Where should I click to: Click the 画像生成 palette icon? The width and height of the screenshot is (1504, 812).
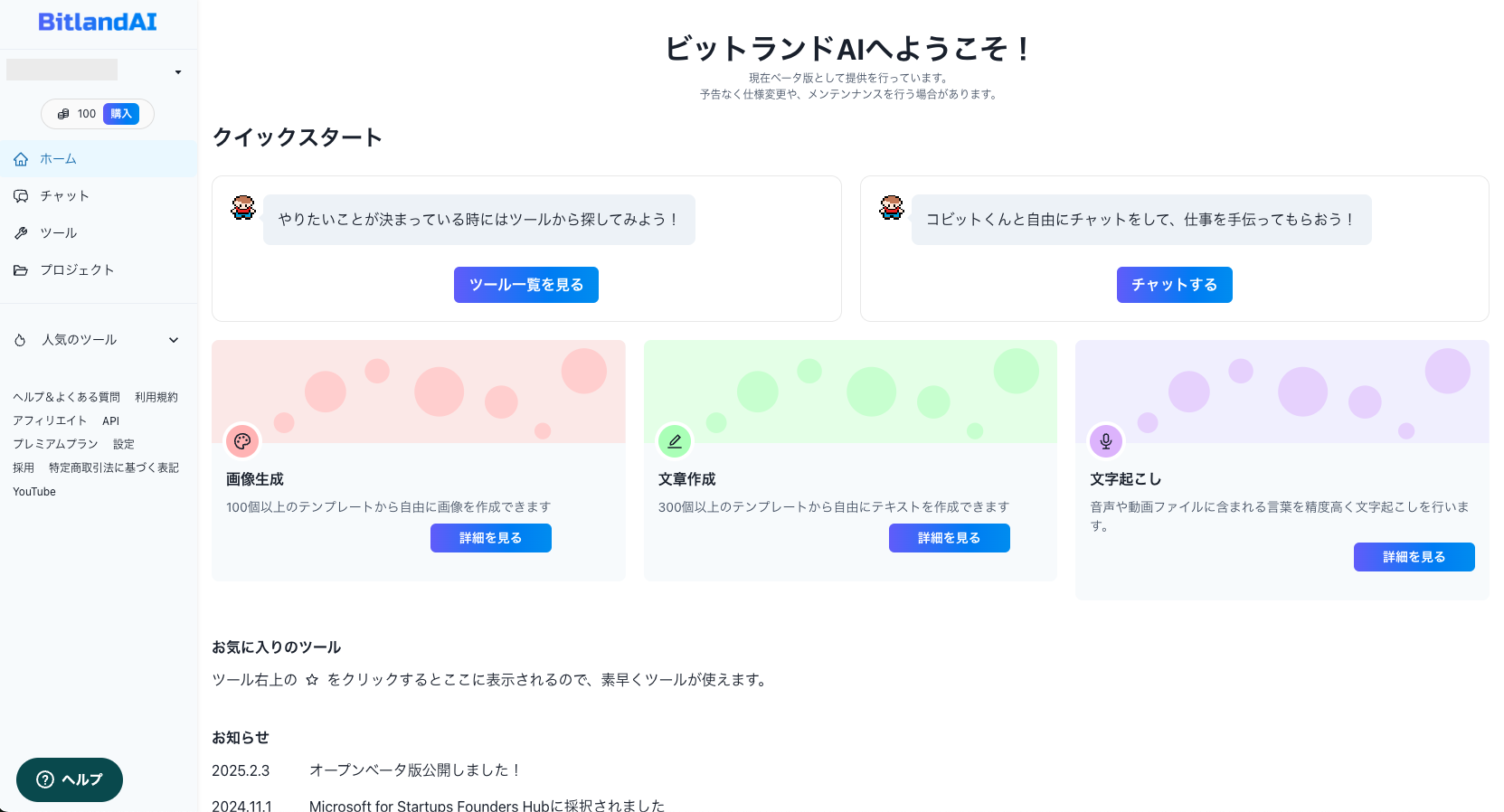[x=242, y=441]
